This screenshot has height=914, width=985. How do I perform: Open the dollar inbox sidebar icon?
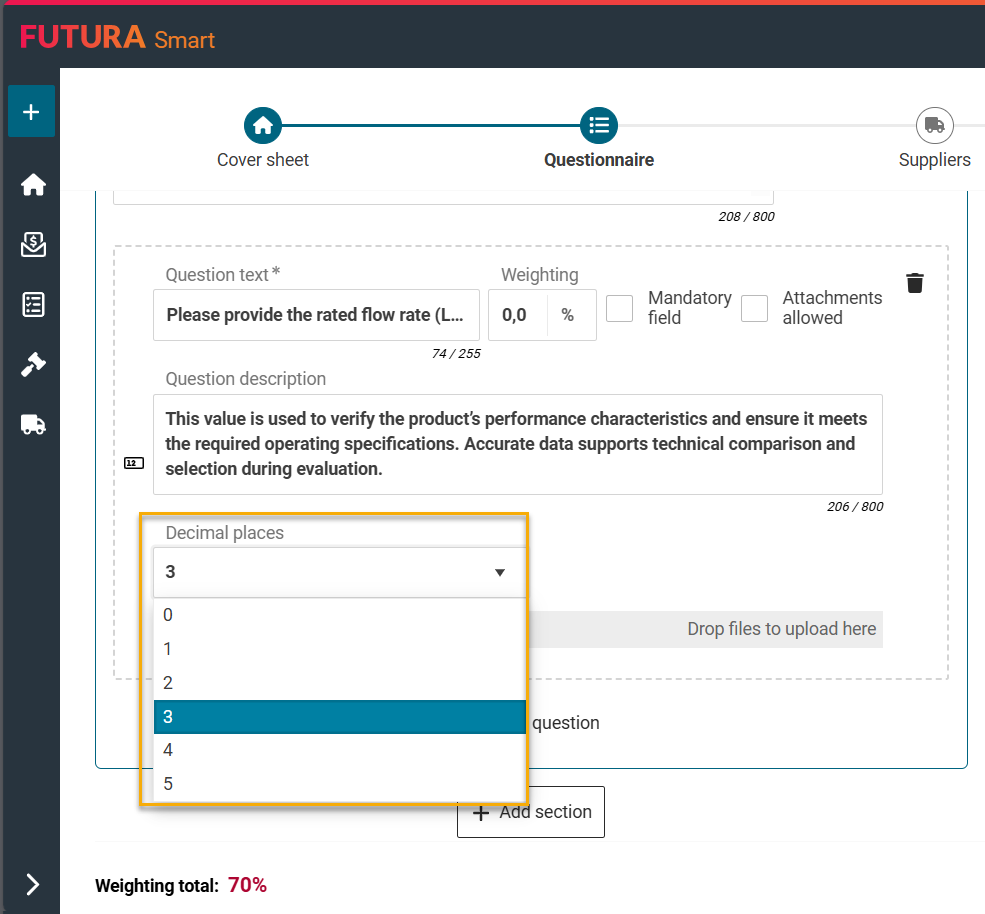(x=33, y=245)
